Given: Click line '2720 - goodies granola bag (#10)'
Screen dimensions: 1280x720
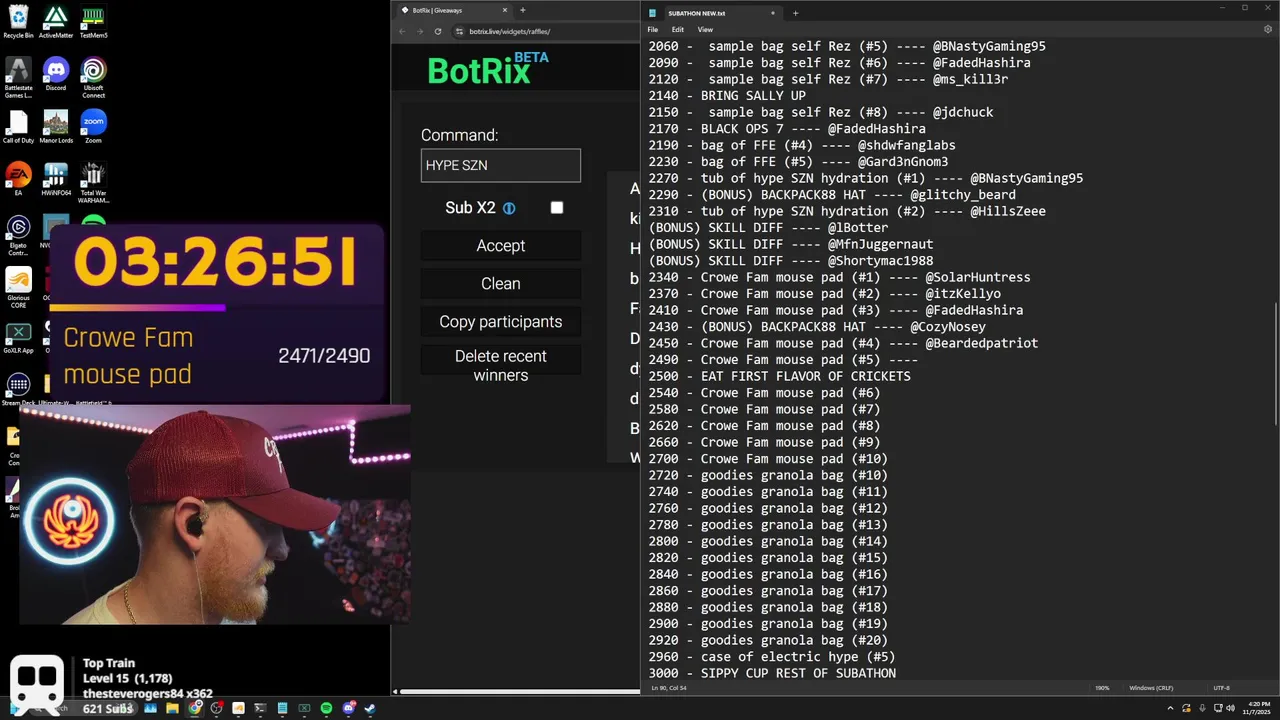Looking at the screenshot, I should coord(768,475).
